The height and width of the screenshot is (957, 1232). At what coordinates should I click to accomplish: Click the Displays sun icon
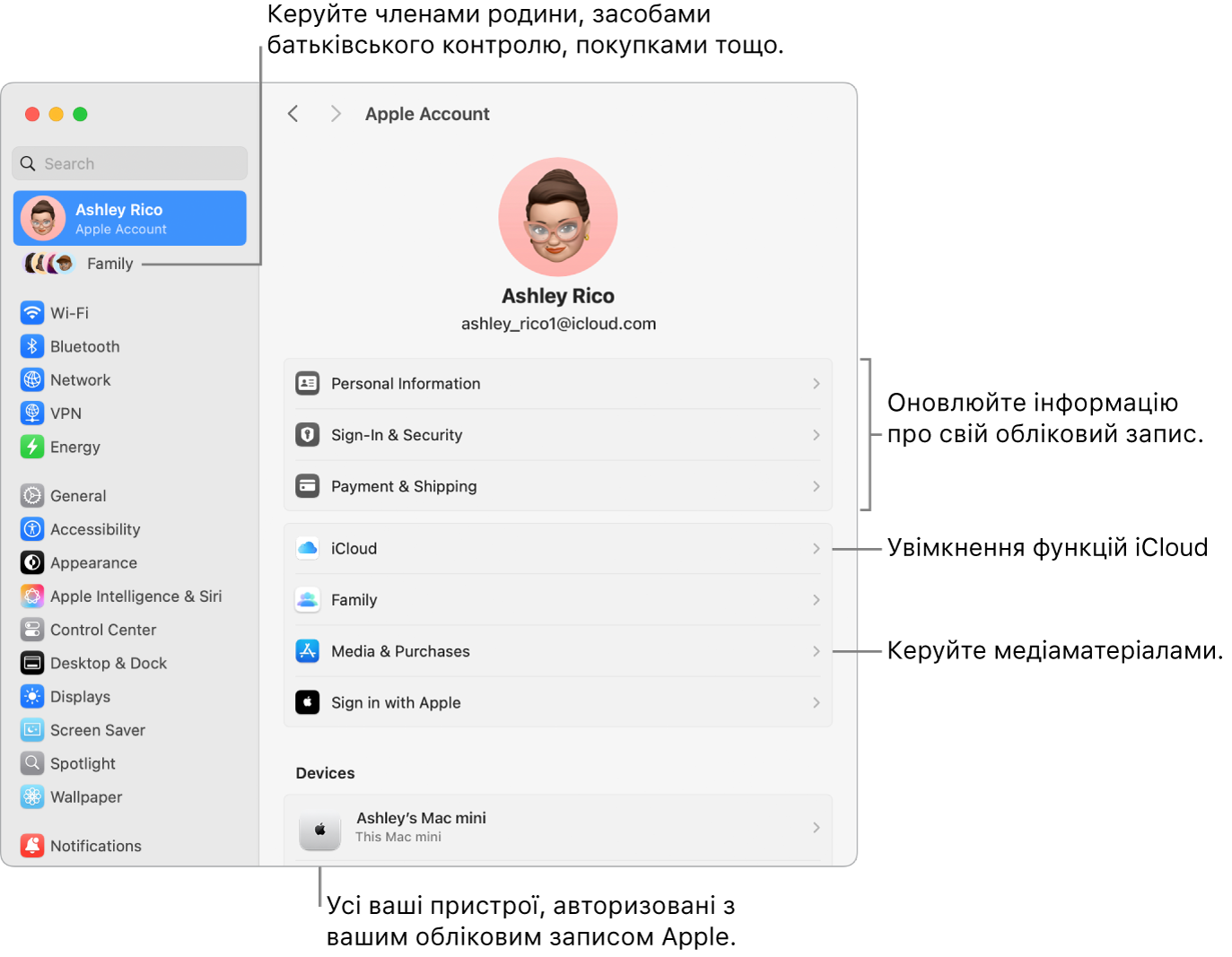pyautogui.click(x=32, y=697)
